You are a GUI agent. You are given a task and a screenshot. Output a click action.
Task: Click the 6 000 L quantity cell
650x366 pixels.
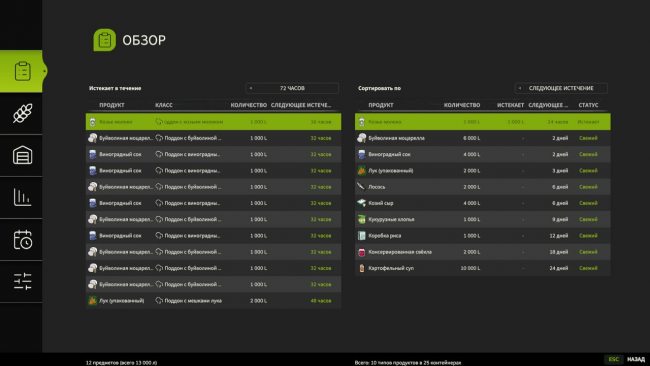pos(472,138)
